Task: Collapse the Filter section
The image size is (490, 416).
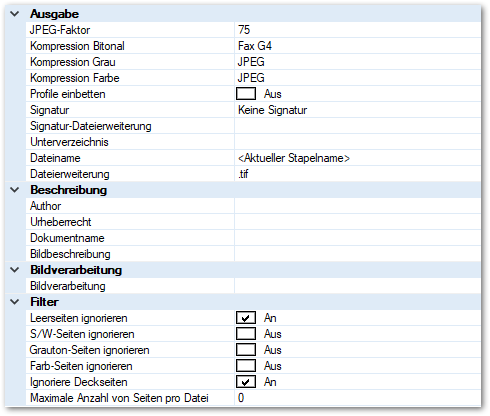Action: coord(15,302)
